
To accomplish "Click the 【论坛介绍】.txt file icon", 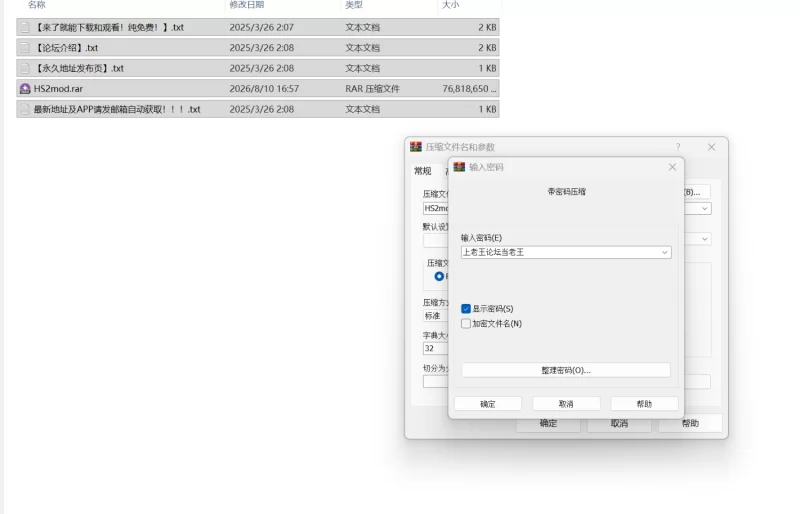I will [24, 48].
